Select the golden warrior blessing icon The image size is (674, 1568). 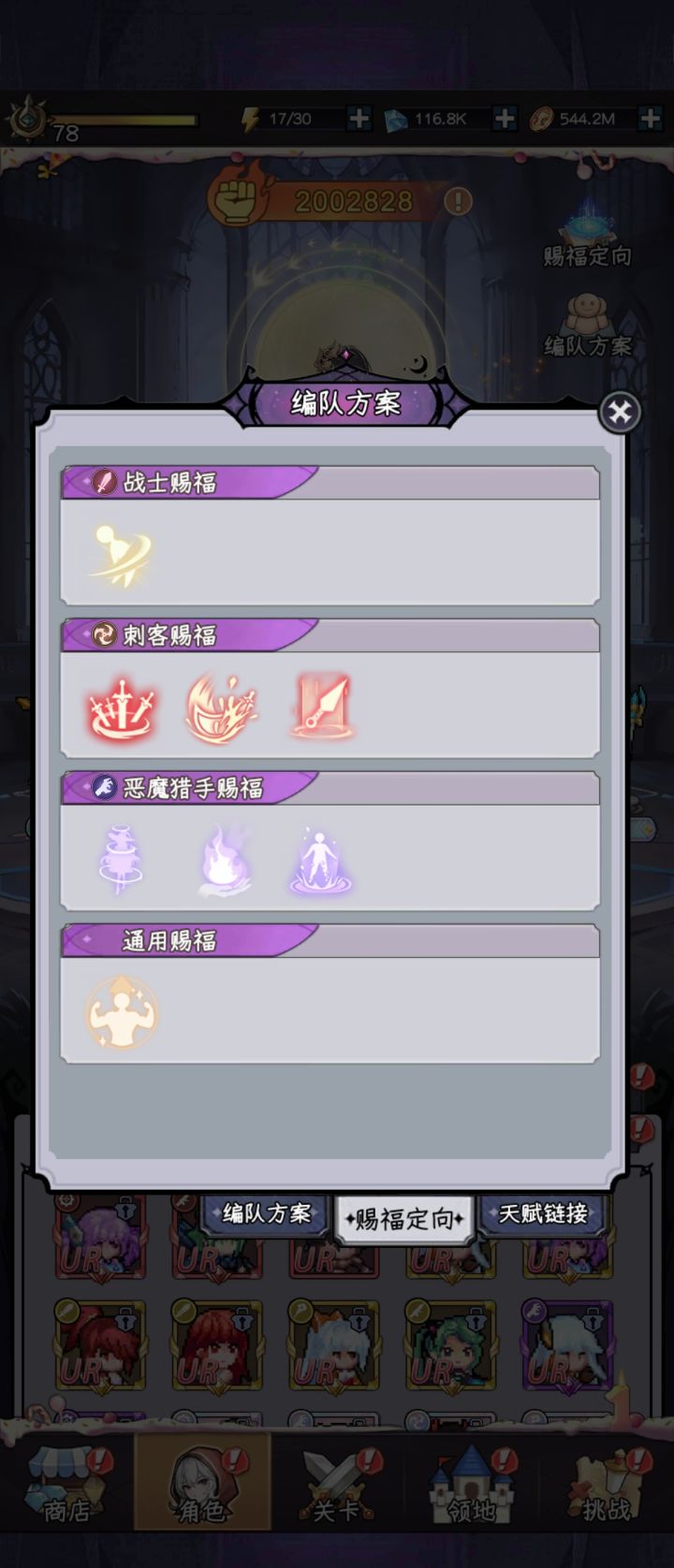[121, 554]
